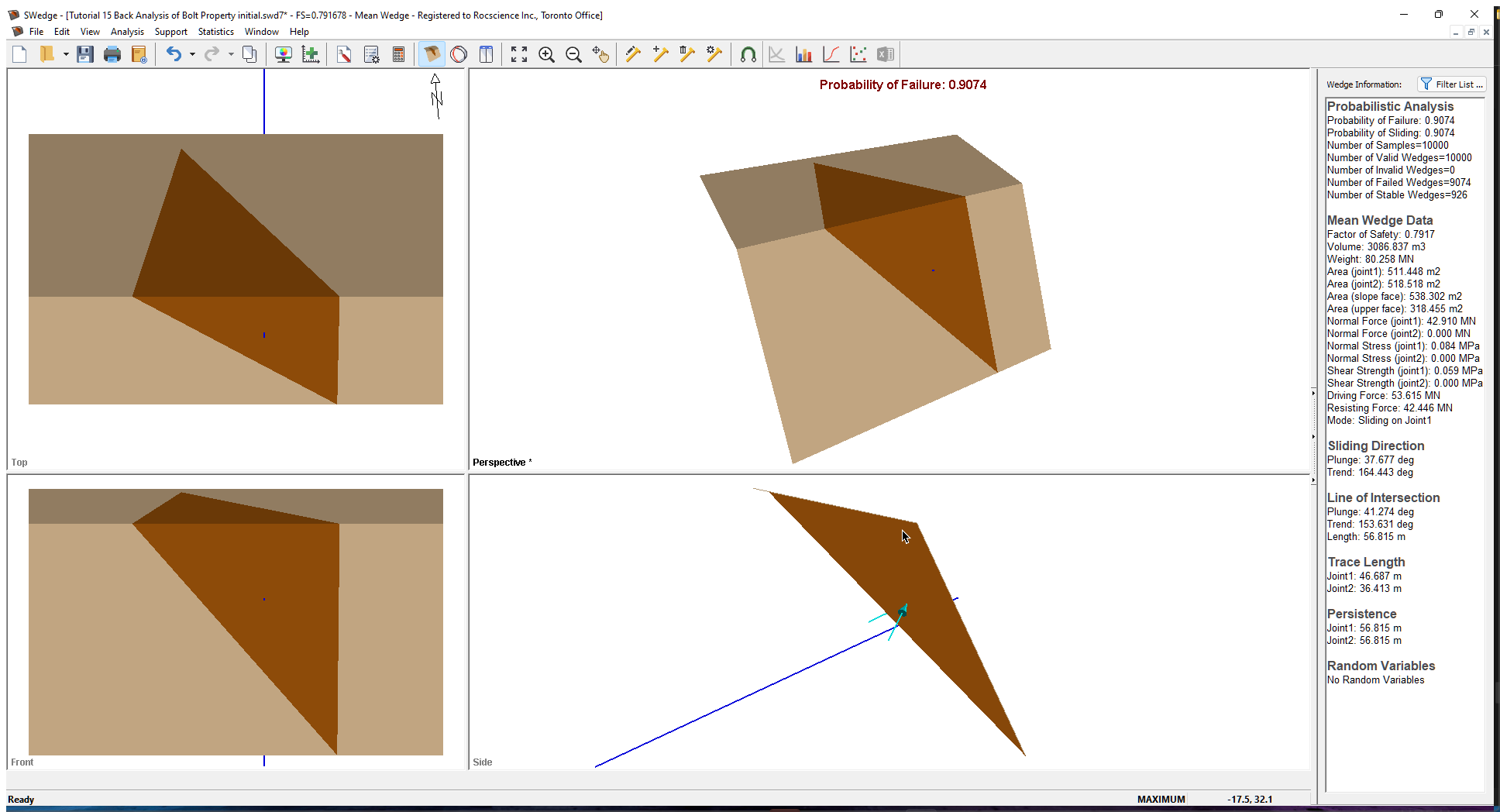Select the Side view pane
Screen dimensions: 1500x812
click(889, 621)
